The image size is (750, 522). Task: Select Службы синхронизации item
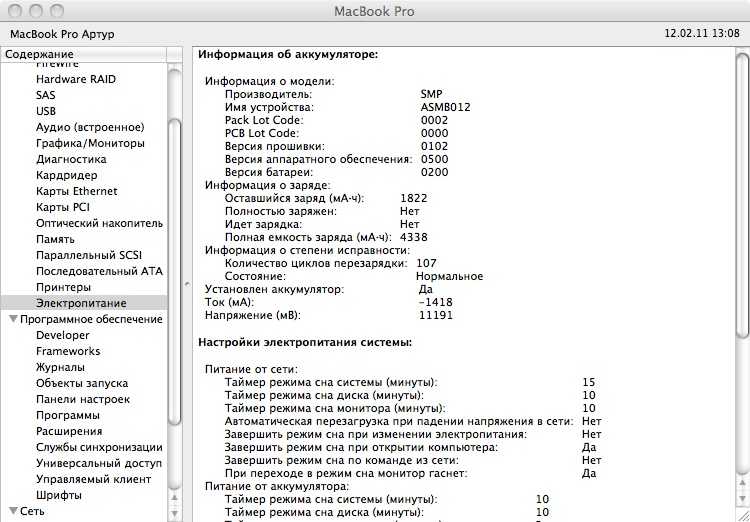(99, 447)
